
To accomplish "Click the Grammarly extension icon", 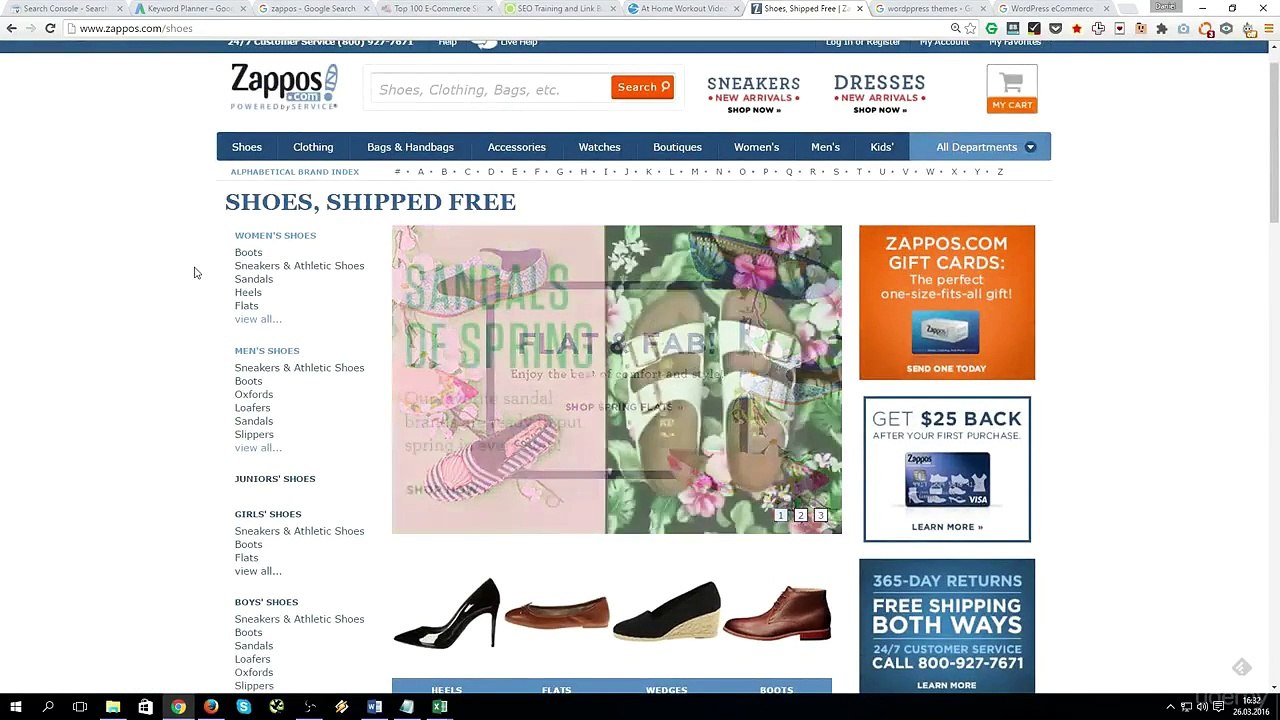I will click(991, 29).
